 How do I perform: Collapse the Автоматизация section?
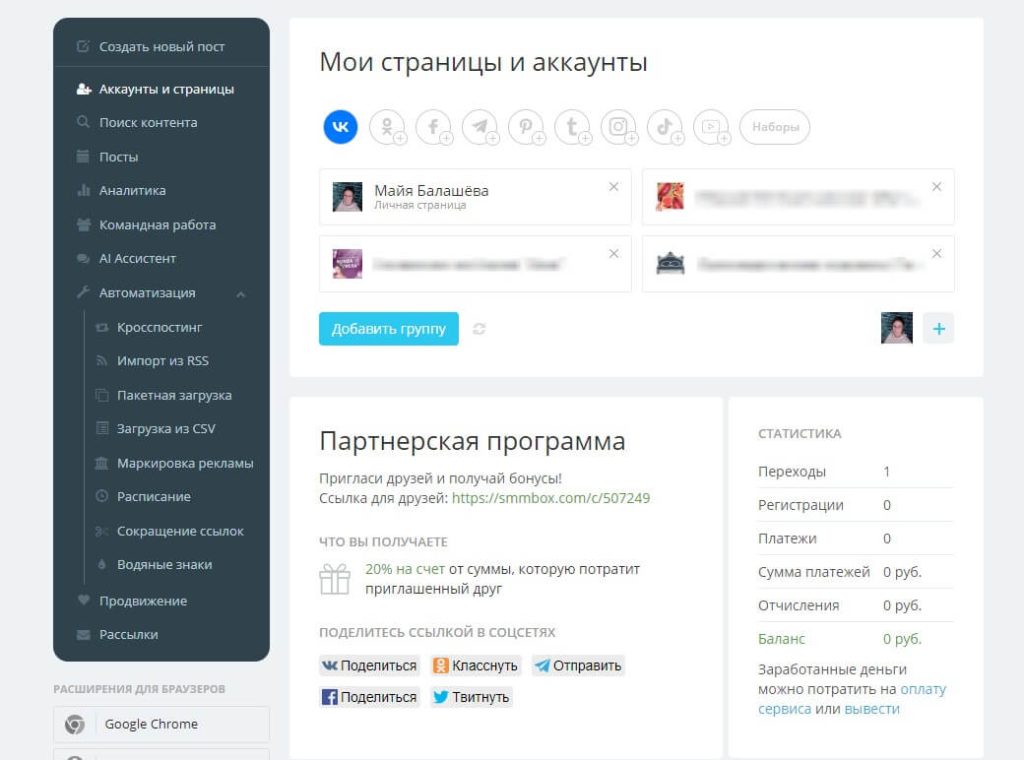click(x=240, y=294)
